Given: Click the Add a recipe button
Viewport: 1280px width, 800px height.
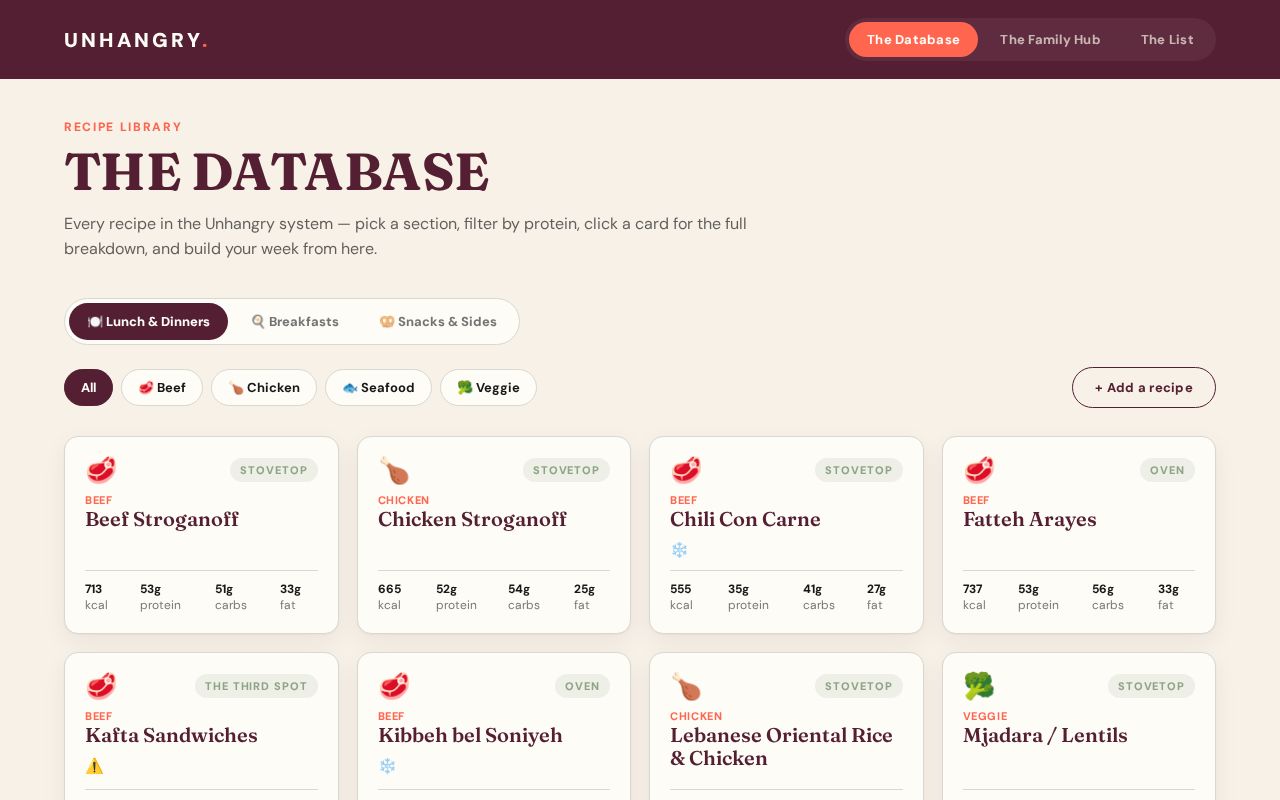Looking at the screenshot, I should [x=1144, y=388].
